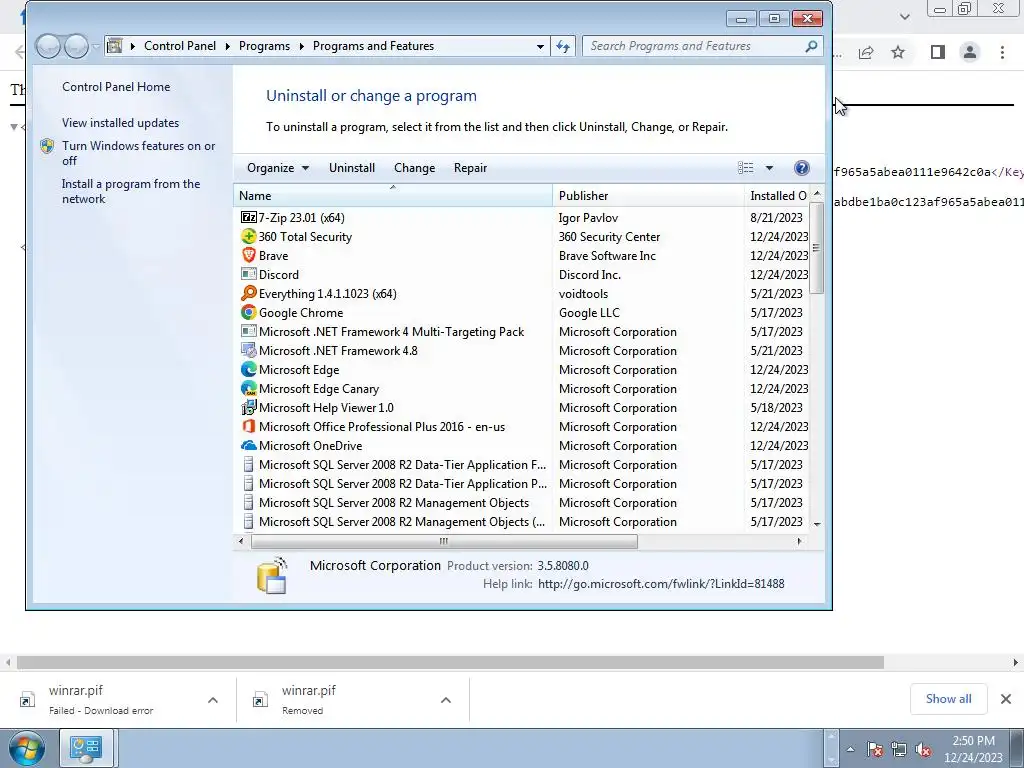Expand the Programs breadcrumb arrow
1024x768 pixels.
point(302,46)
